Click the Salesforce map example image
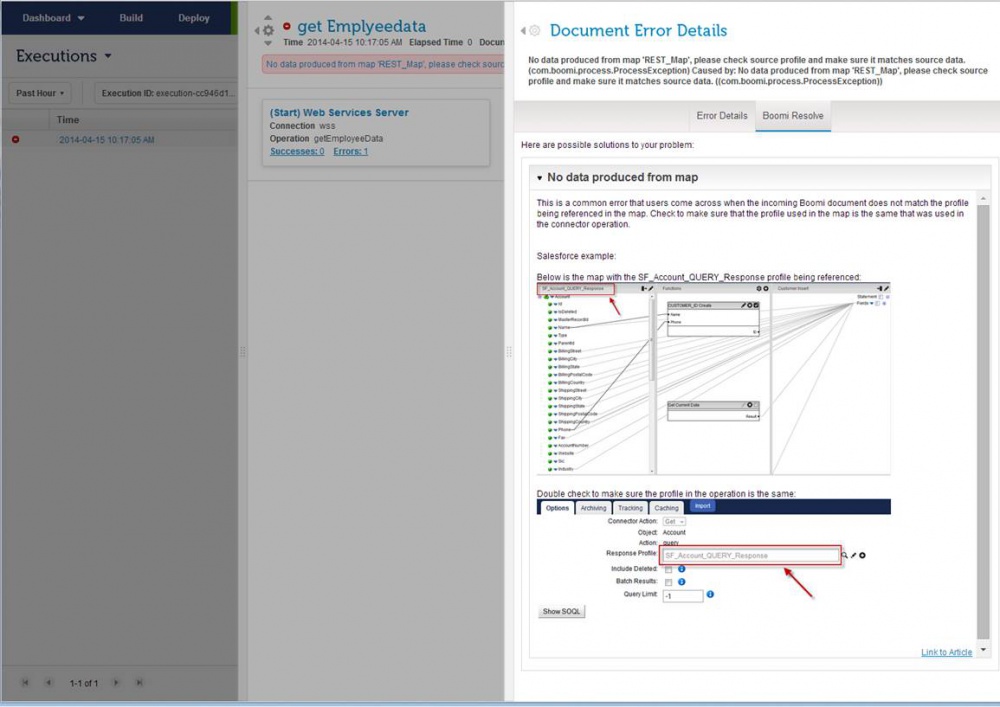 (x=713, y=379)
